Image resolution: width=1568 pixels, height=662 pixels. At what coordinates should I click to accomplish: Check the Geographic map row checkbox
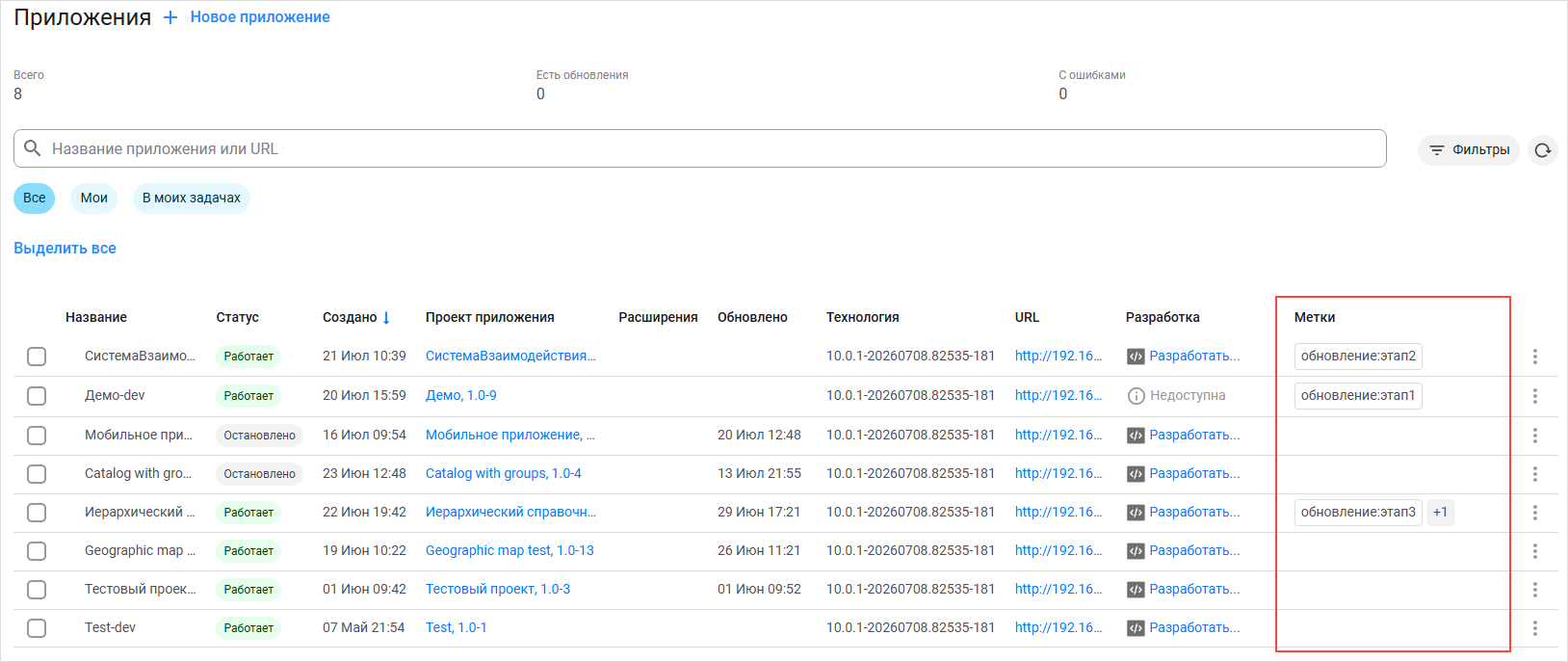point(37,551)
